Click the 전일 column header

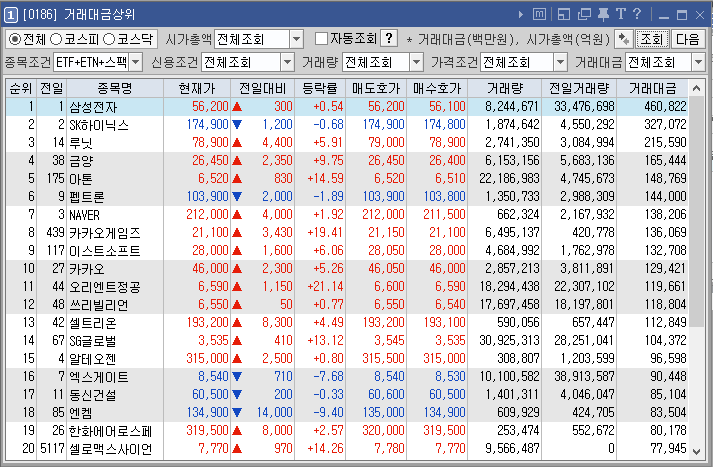click(51, 89)
